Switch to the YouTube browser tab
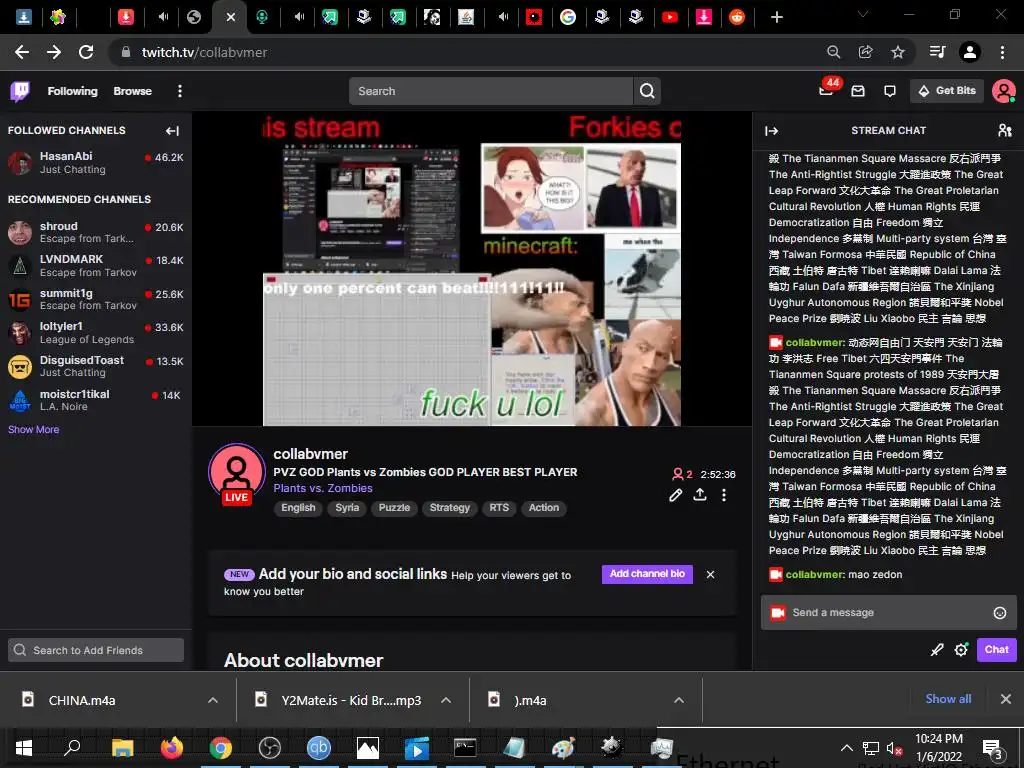The image size is (1024, 768). [x=669, y=17]
